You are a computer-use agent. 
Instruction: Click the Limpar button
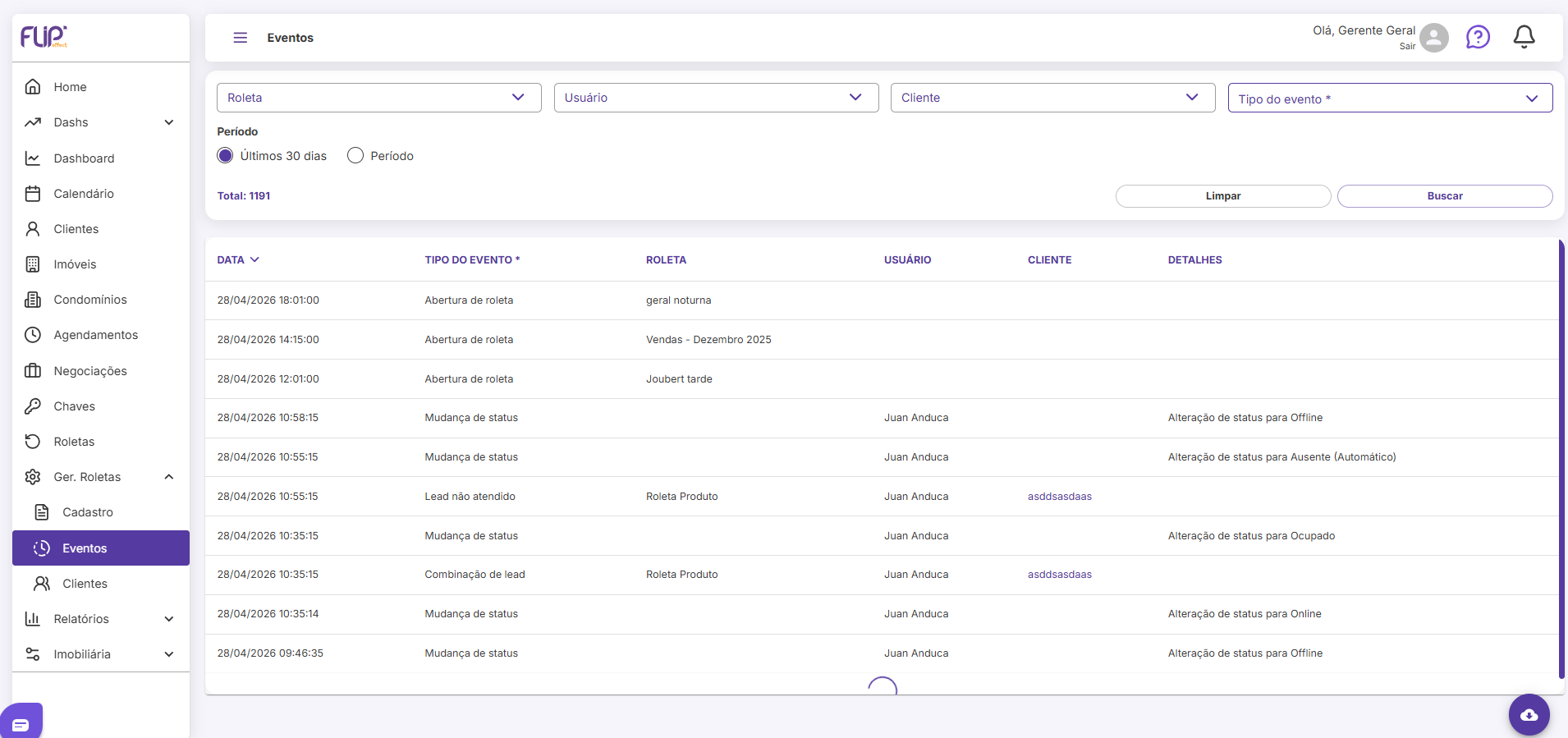[x=1223, y=196]
